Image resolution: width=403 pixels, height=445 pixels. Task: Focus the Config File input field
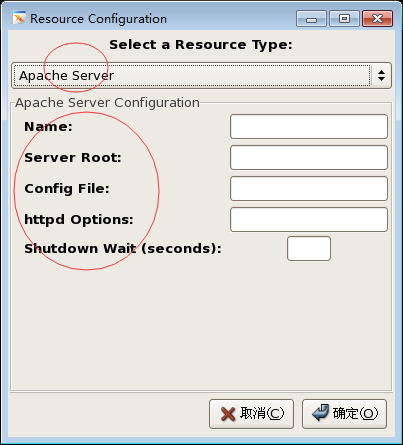[309, 189]
